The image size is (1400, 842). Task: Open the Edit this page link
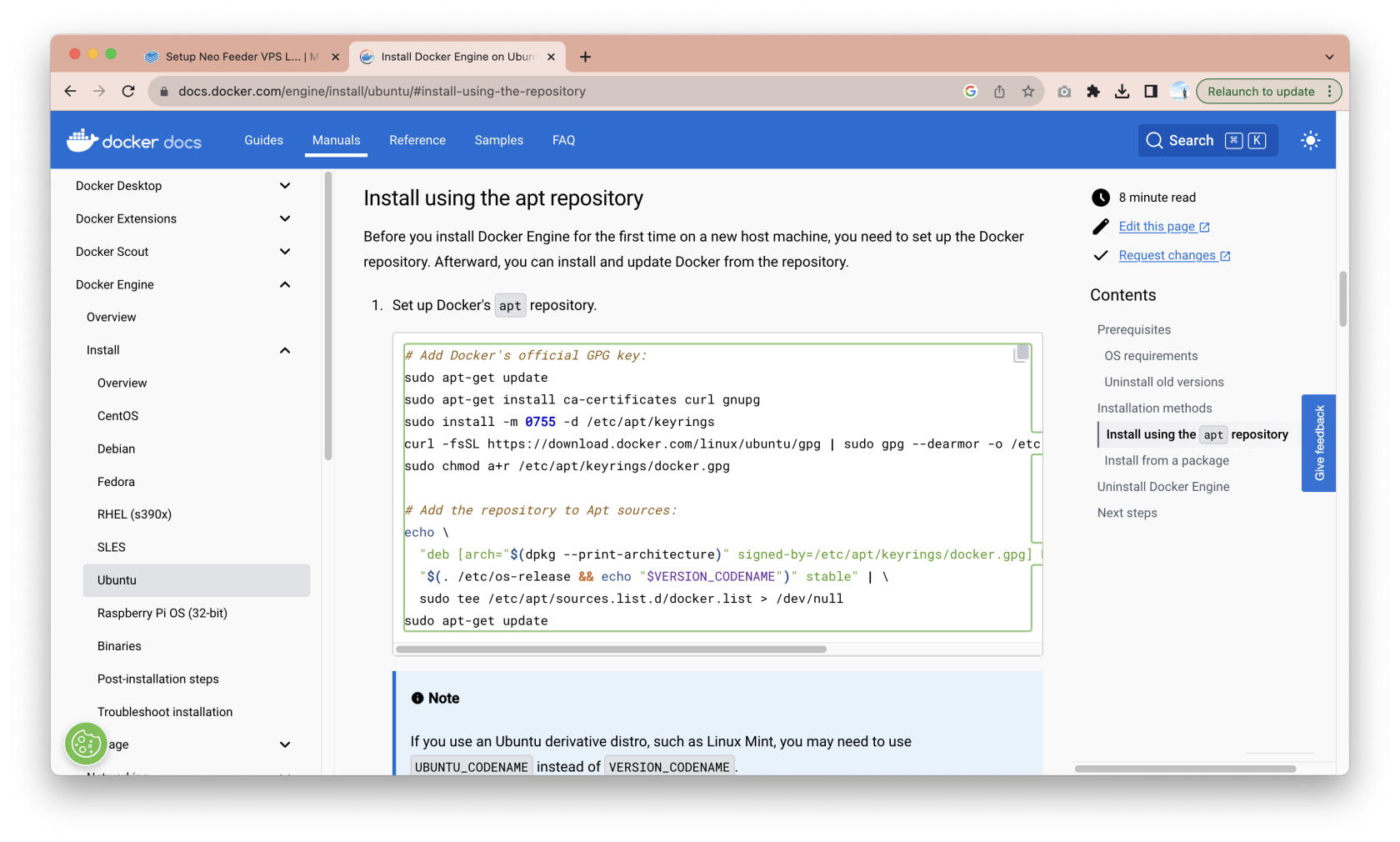point(1163,227)
